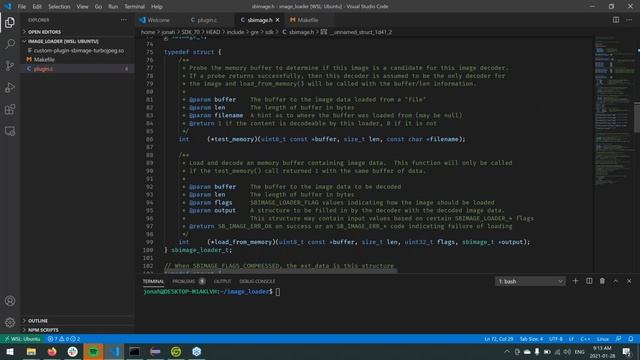Create a new terminal with plus icon
Image resolution: width=640 pixels, height=360 pixels.
576,281
